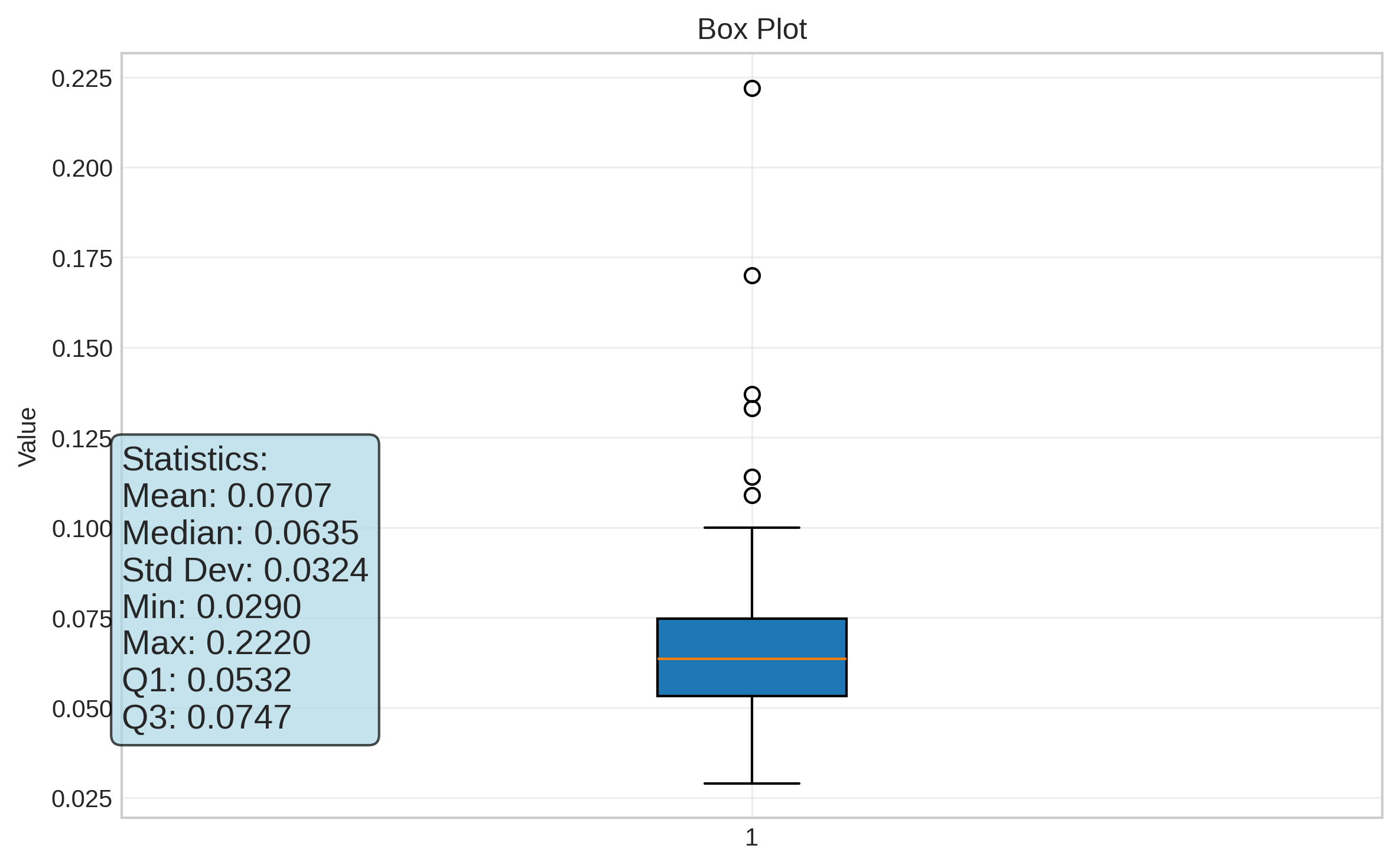Select the "Max: 0.2220" statistics line
Screen dimensions: 1400x868
click(x=216, y=643)
